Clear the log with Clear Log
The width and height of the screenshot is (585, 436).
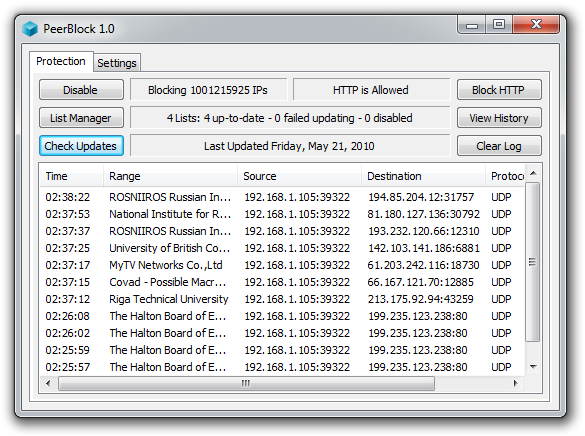click(499, 146)
